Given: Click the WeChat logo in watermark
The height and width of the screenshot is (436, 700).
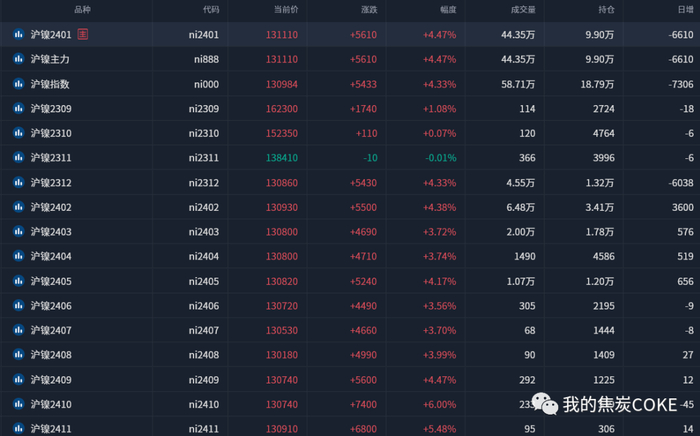Looking at the screenshot, I should coord(545,404).
